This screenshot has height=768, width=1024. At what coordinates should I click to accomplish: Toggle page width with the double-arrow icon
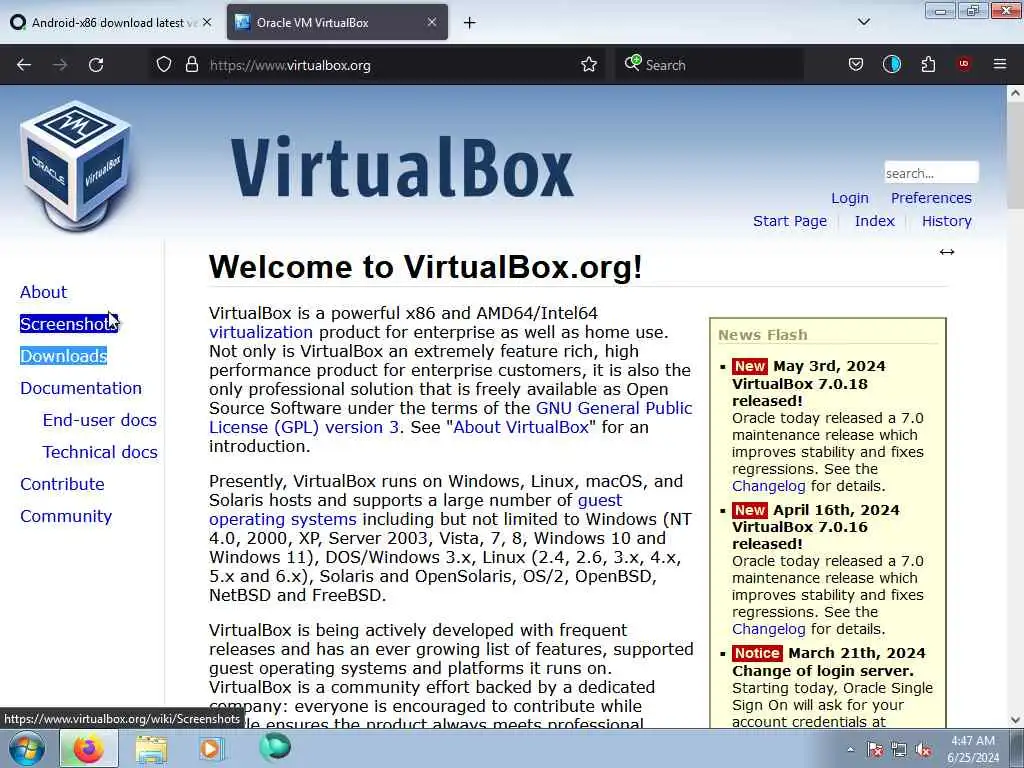[947, 252]
